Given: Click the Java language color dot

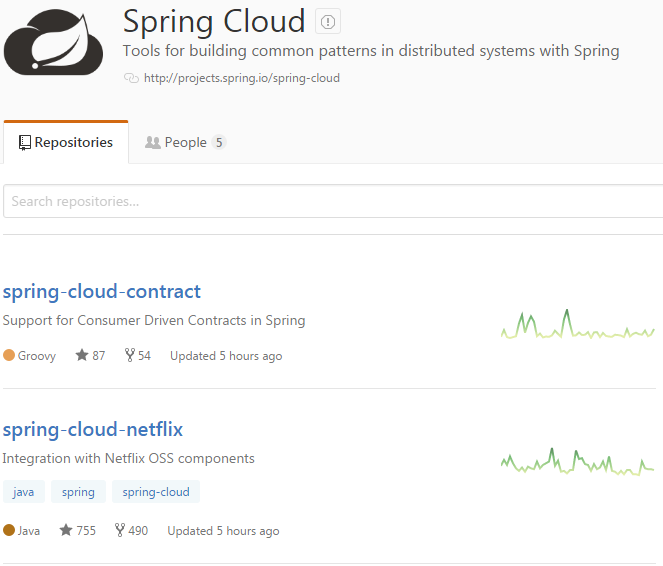Looking at the screenshot, I should [9, 530].
